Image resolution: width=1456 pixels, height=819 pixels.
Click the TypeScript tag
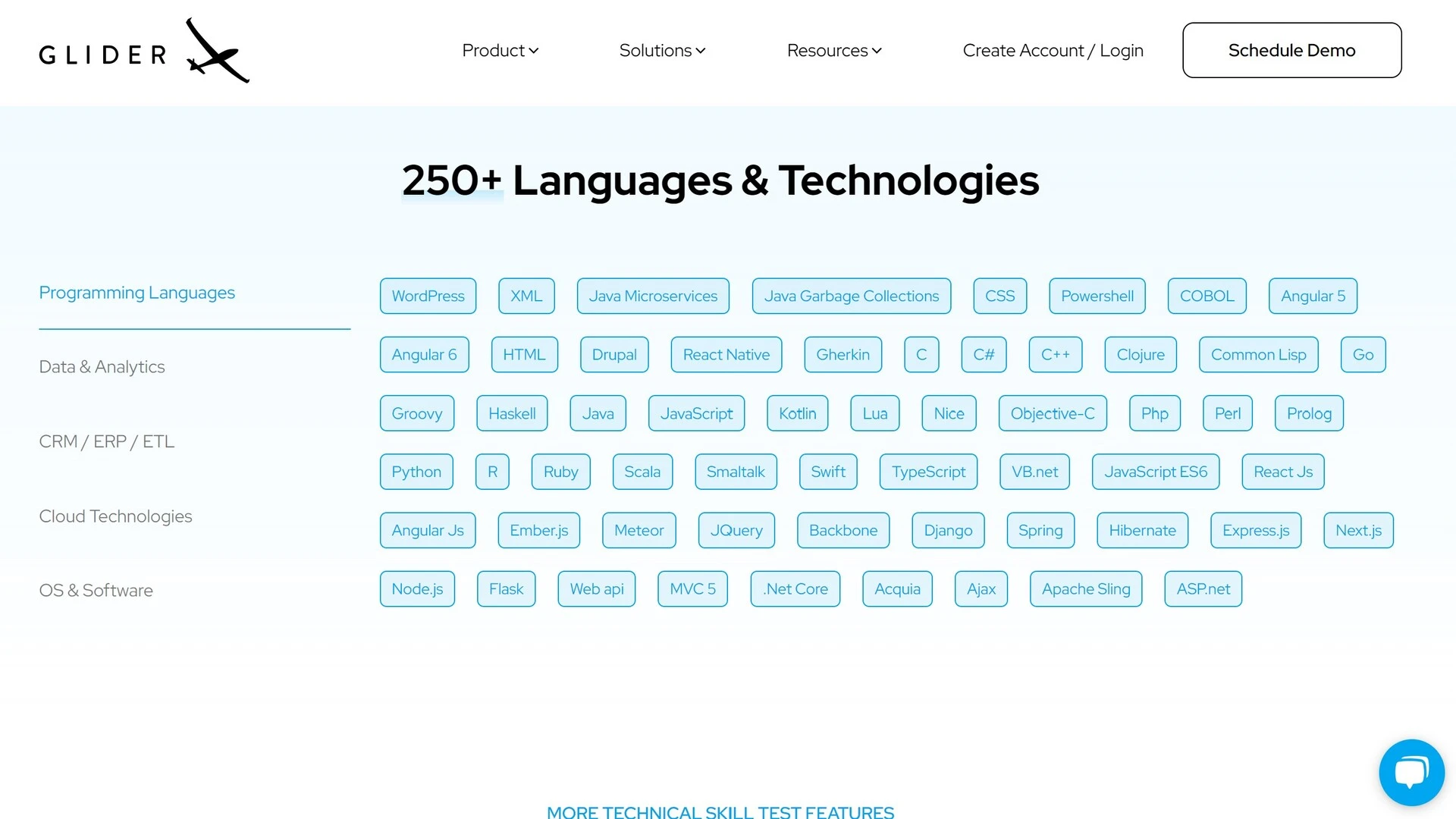click(x=928, y=472)
